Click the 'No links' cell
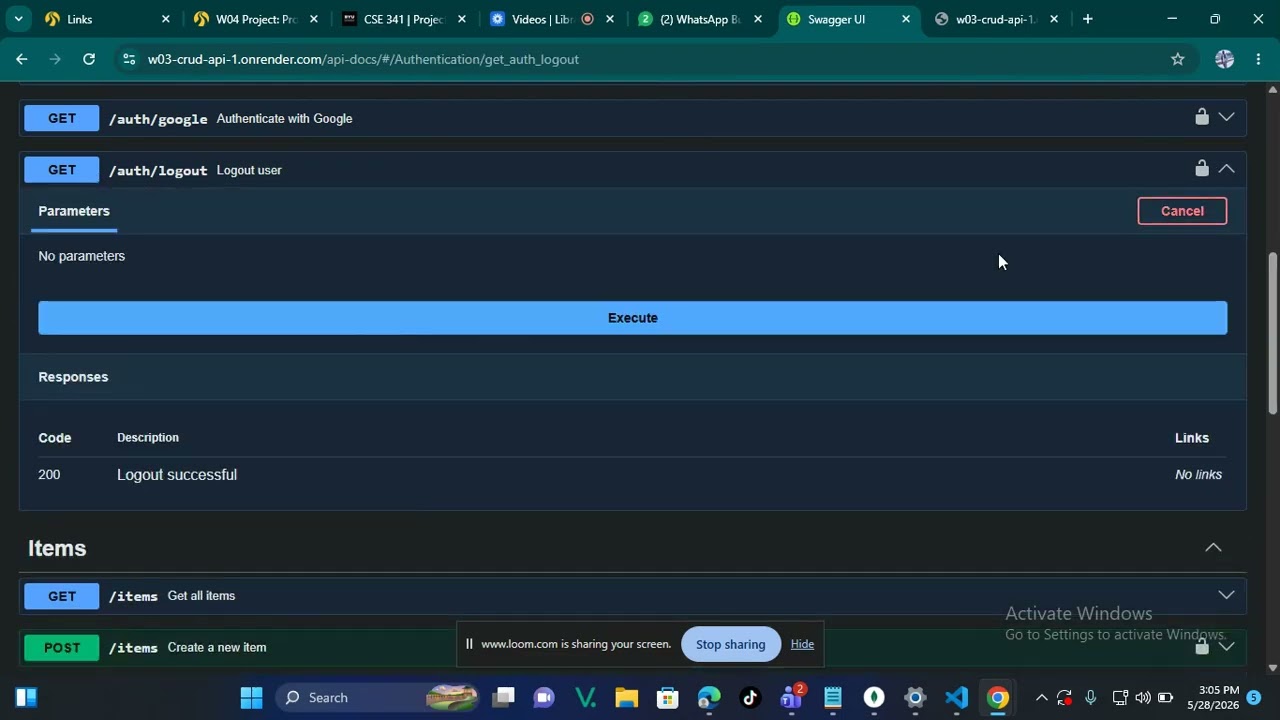The height and width of the screenshot is (720, 1280). click(x=1198, y=474)
